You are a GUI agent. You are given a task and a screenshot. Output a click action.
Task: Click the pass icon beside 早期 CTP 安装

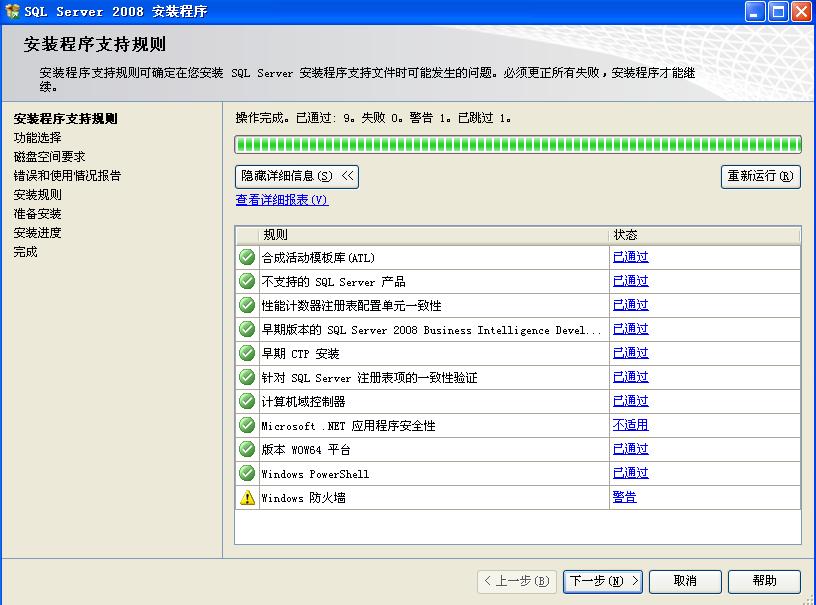[x=246, y=353]
